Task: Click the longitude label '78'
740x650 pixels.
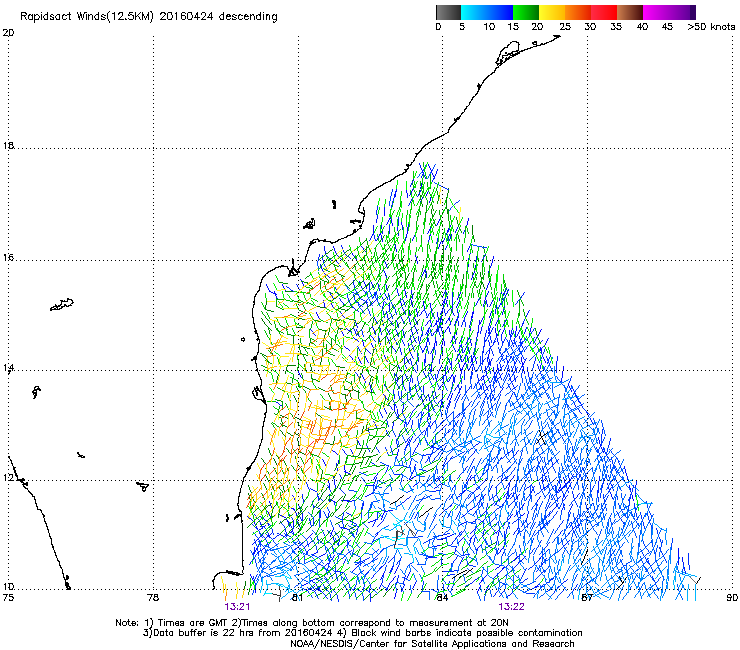Action: coord(153,598)
